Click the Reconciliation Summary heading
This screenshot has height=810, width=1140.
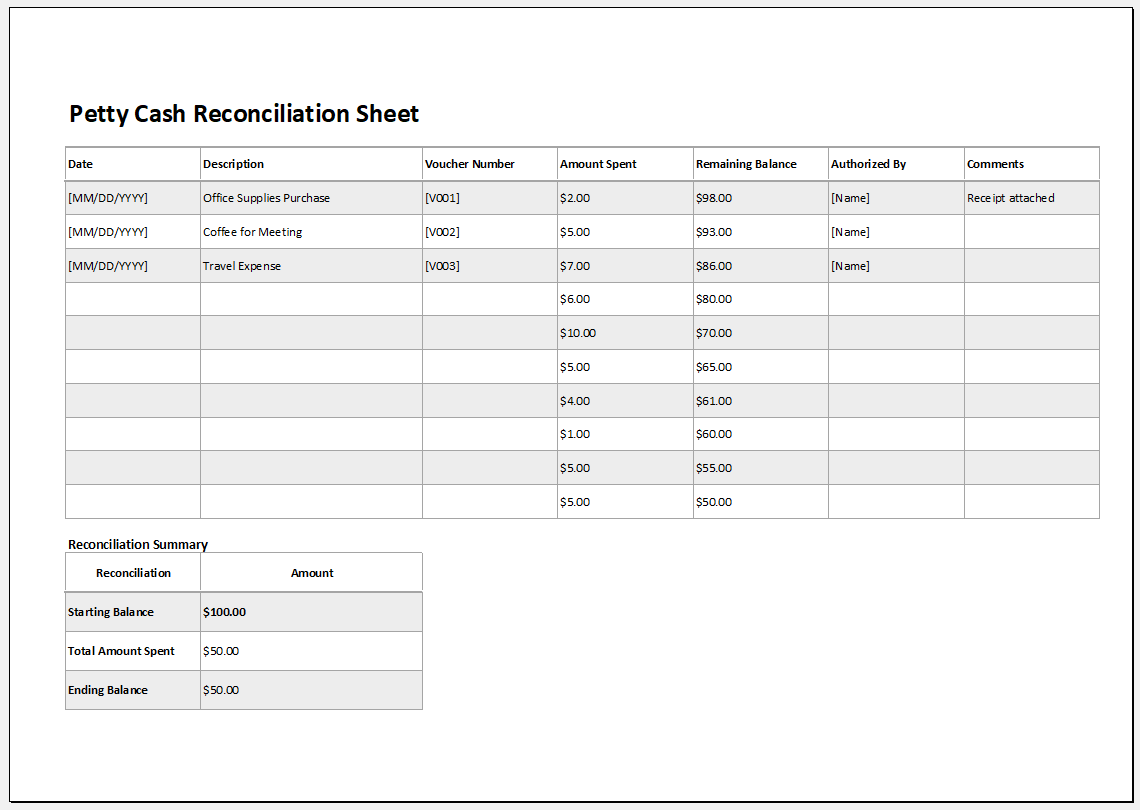click(x=137, y=544)
